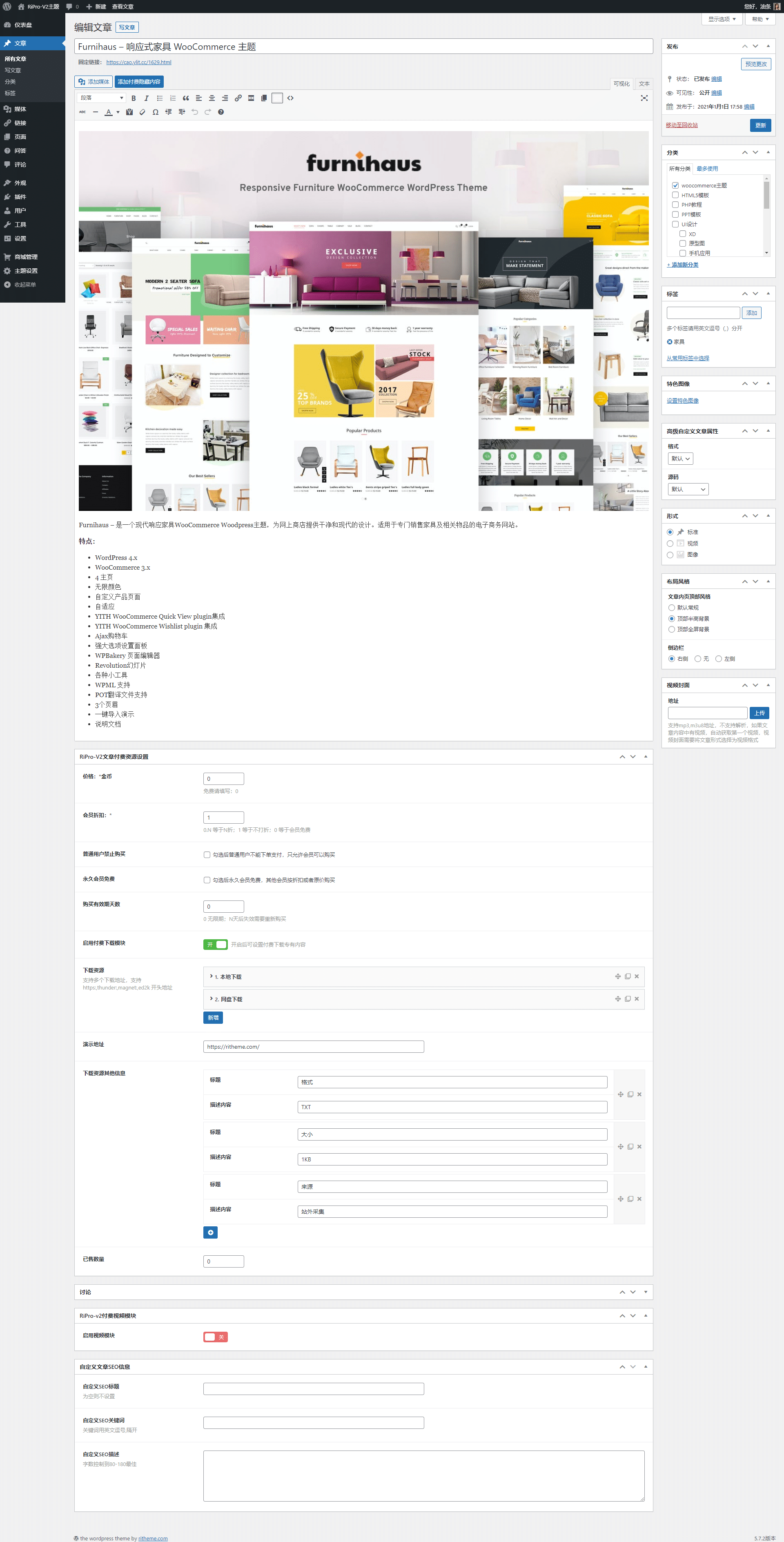Viewport: 784px width, 1542px height.
Task: Clear formatting with the eraser icon
Action: pyautogui.click(x=143, y=112)
